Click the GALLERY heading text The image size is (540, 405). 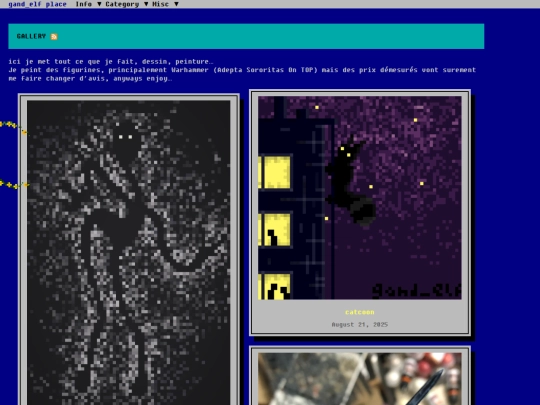click(31, 36)
